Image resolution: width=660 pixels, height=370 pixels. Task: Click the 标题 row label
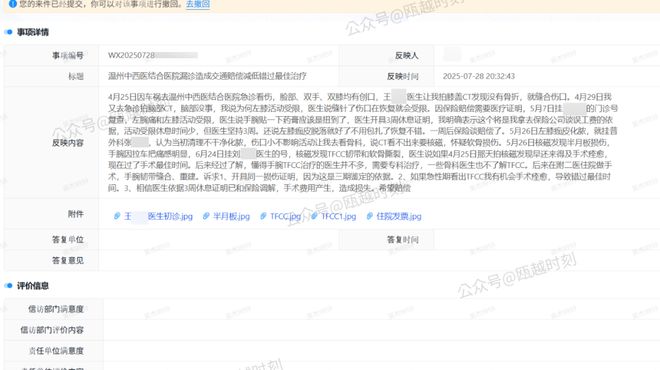pyautogui.click(x=76, y=76)
